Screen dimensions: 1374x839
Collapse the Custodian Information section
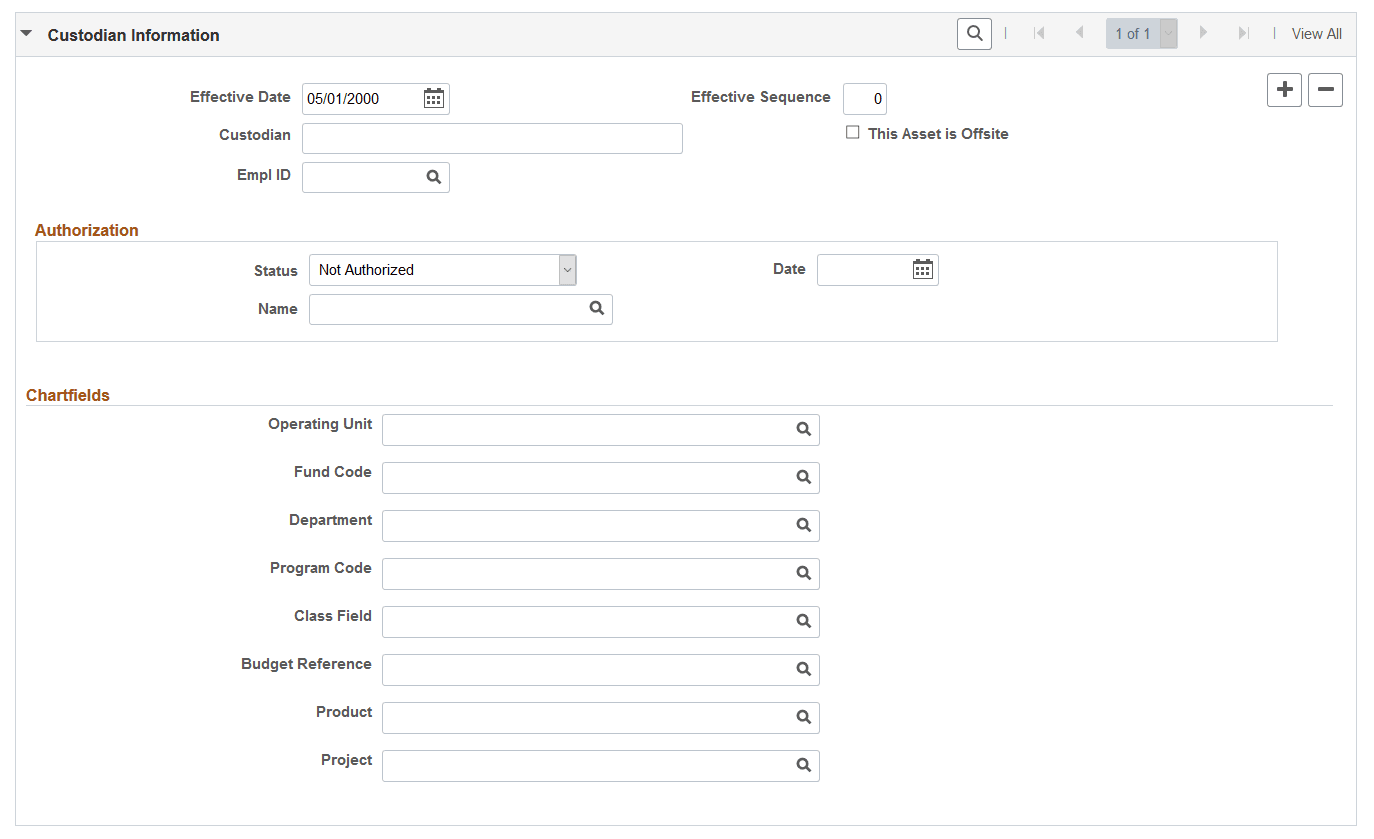click(25, 32)
